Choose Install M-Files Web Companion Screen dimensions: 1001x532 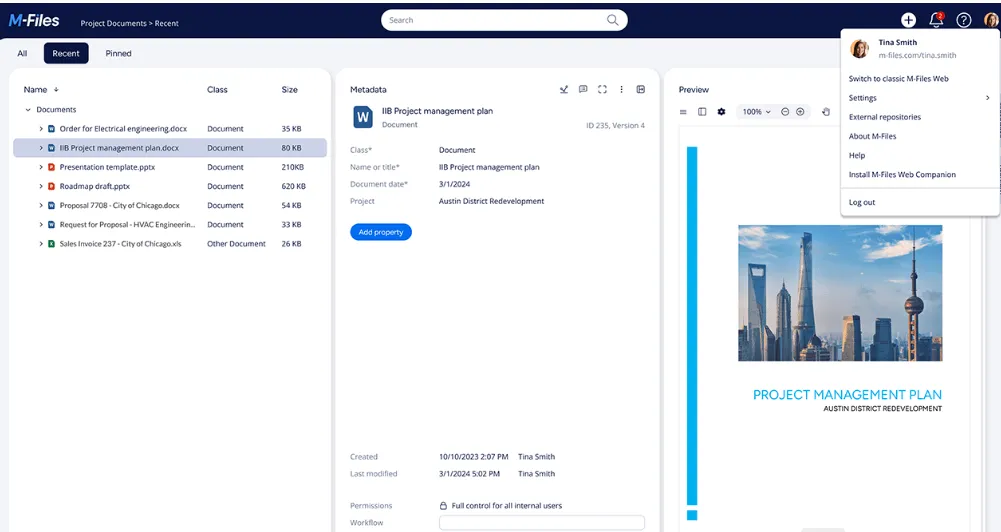pyautogui.click(x=902, y=174)
